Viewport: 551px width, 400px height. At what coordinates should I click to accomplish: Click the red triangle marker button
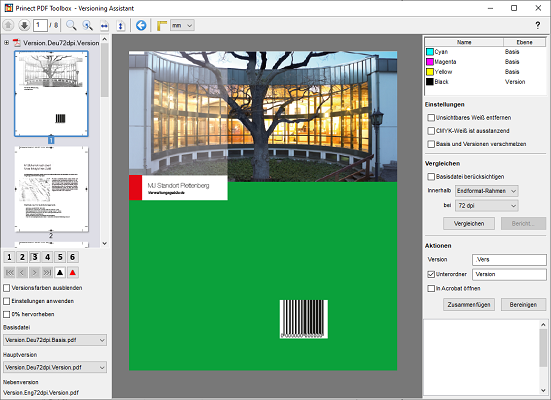tap(73, 272)
